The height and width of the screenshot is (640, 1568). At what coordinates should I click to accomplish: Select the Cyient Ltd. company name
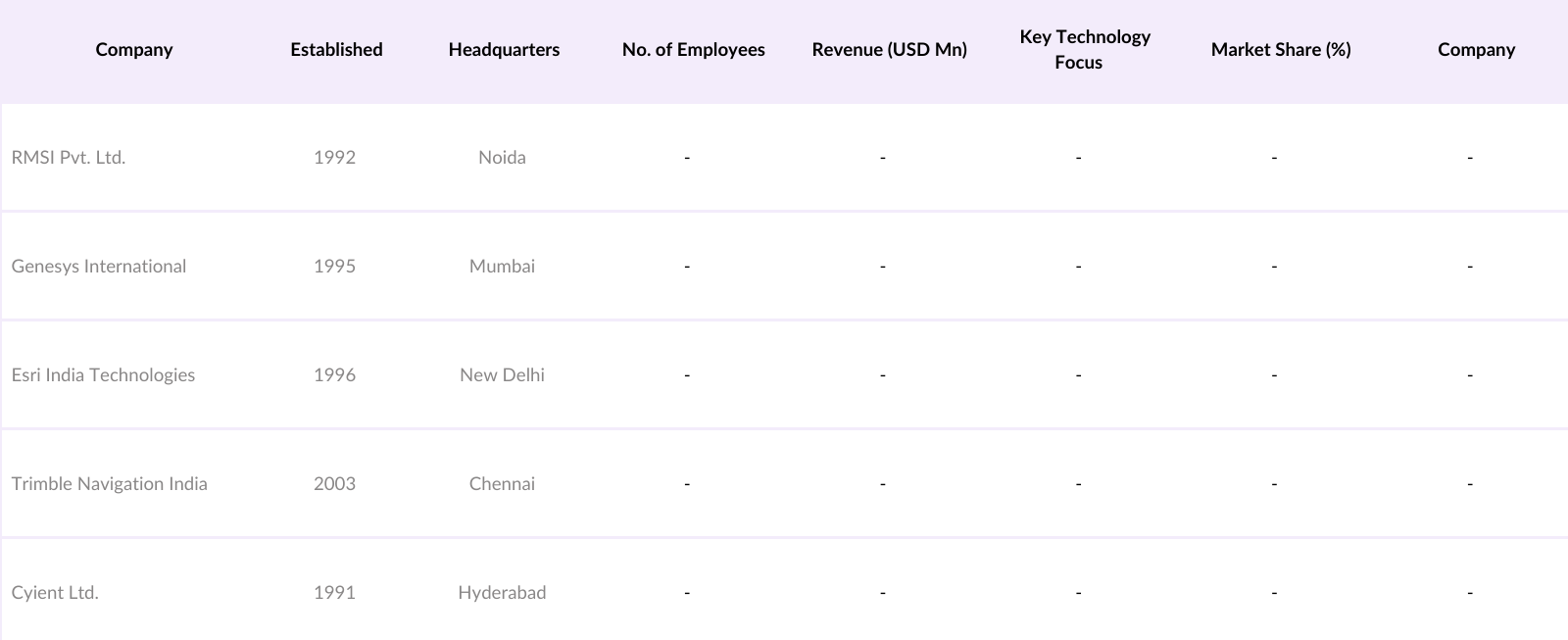tap(55, 593)
